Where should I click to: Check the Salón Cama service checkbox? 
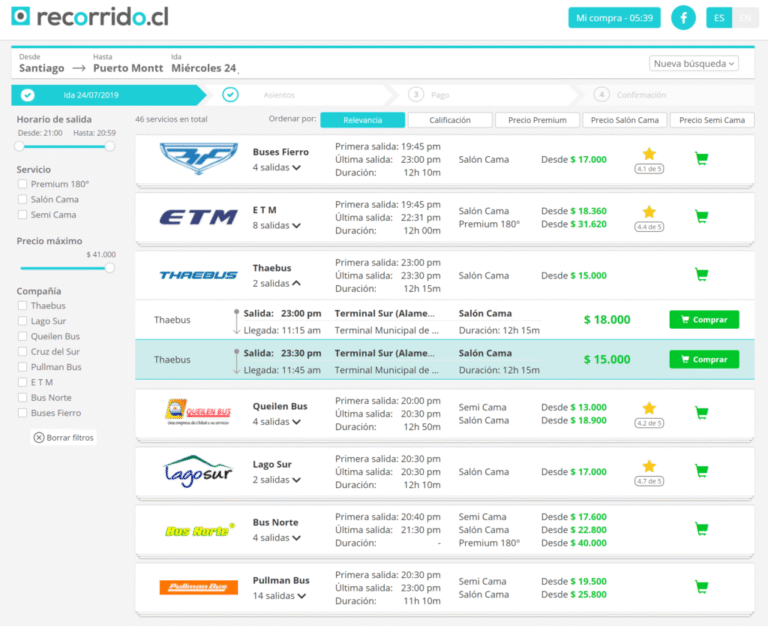tap(22, 199)
